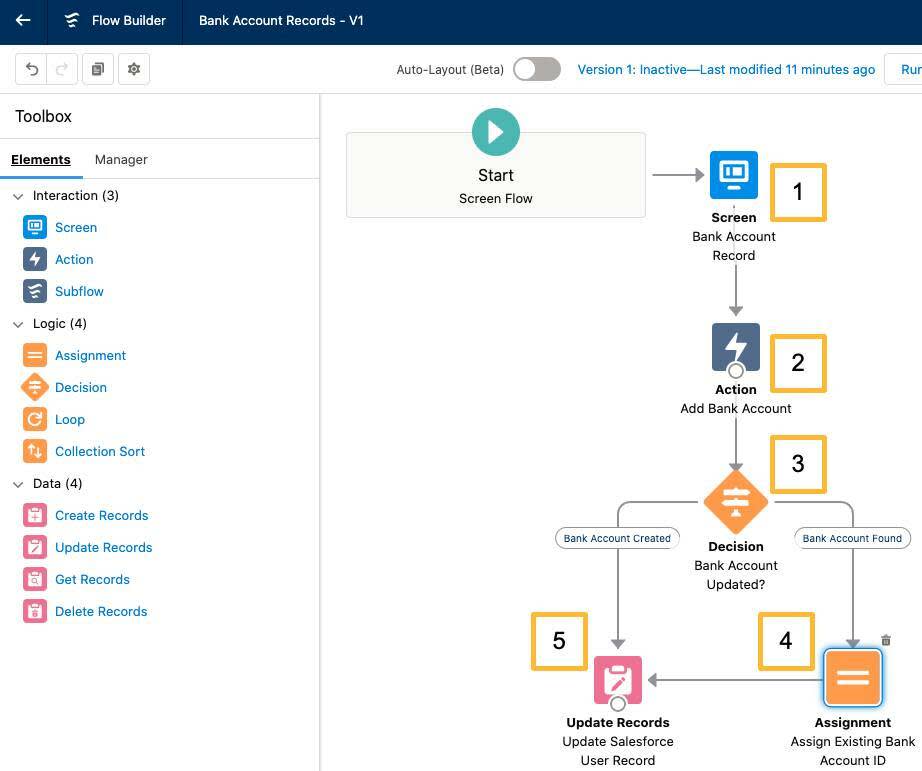Click the Loop element icon

pyautogui.click(x=35, y=419)
